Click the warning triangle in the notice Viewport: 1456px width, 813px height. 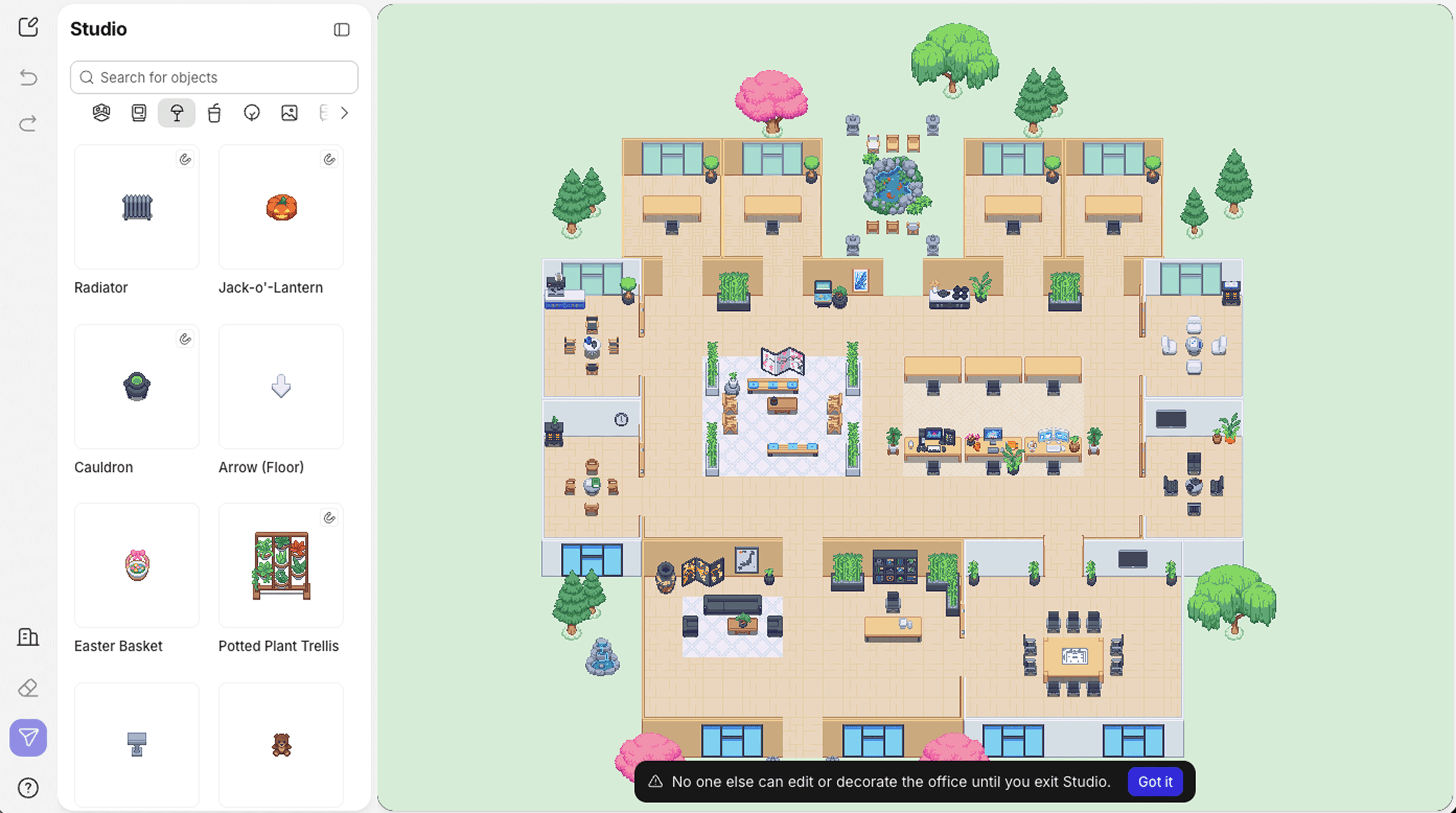pyautogui.click(x=655, y=781)
